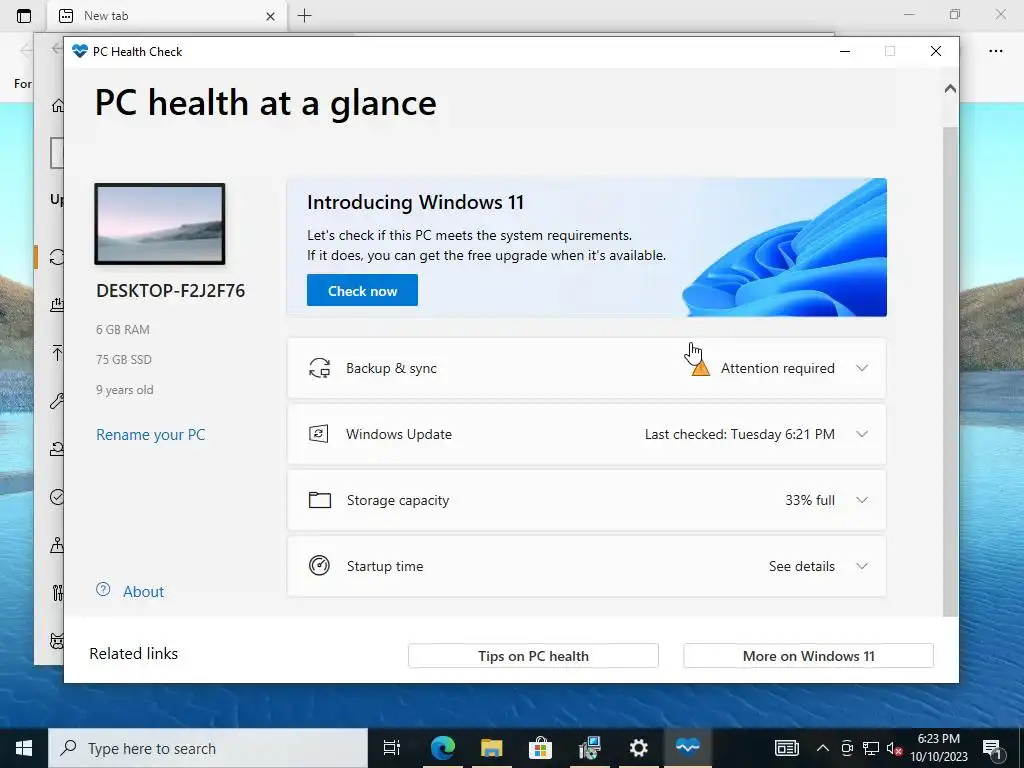This screenshot has width=1024, height=768.
Task: Click the '9 years old' text
Action: 125,390
